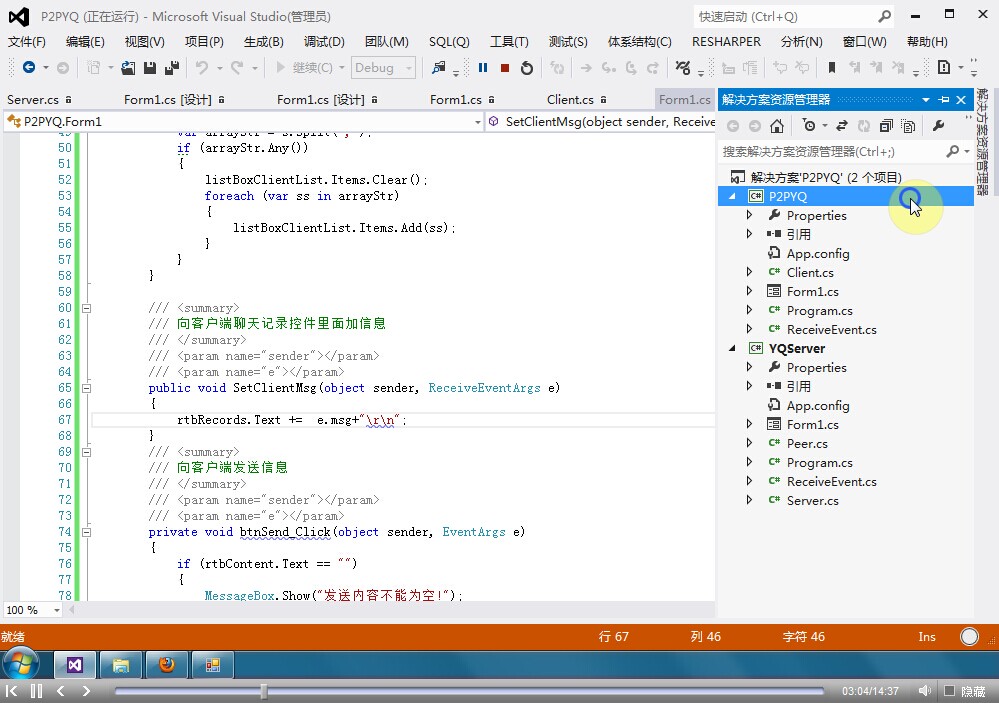Expand the Client.cs node in P2PYQ

tap(750, 272)
